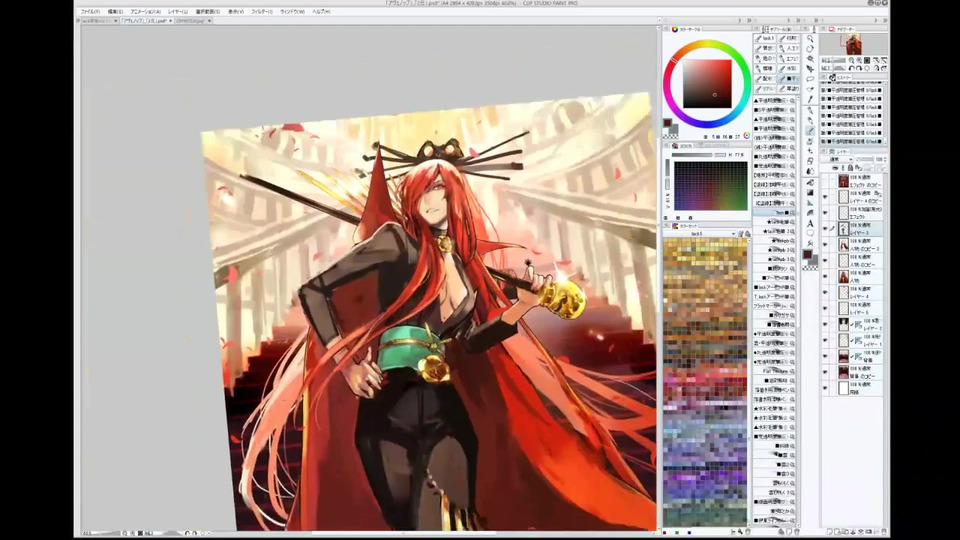This screenshot has width=960, height=540.
Task: Open dropdown arrow on the psd document tab
Action: pyautogui.click(x=170, y=21)
